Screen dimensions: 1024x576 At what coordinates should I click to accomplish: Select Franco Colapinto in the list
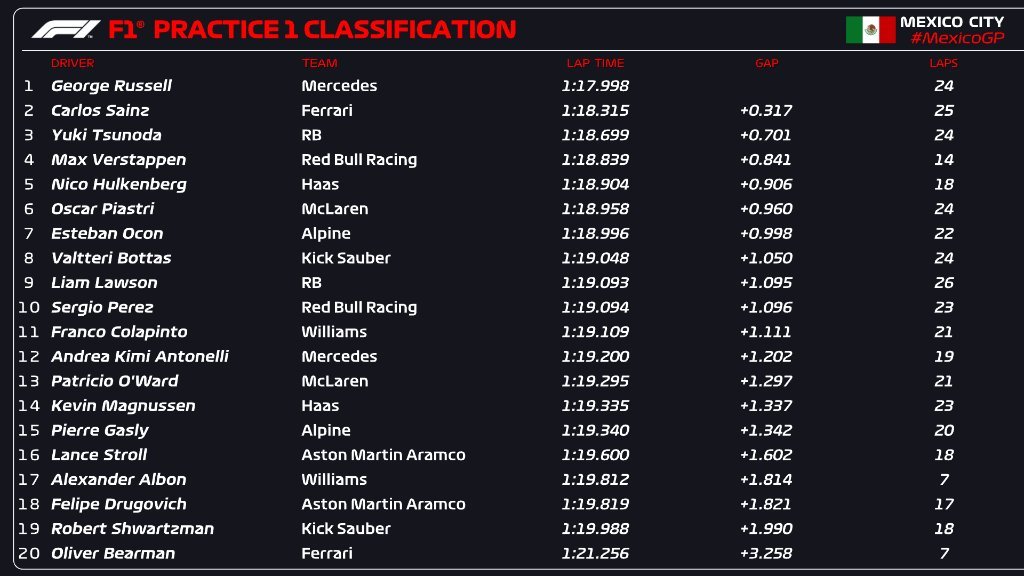(119, 332)
